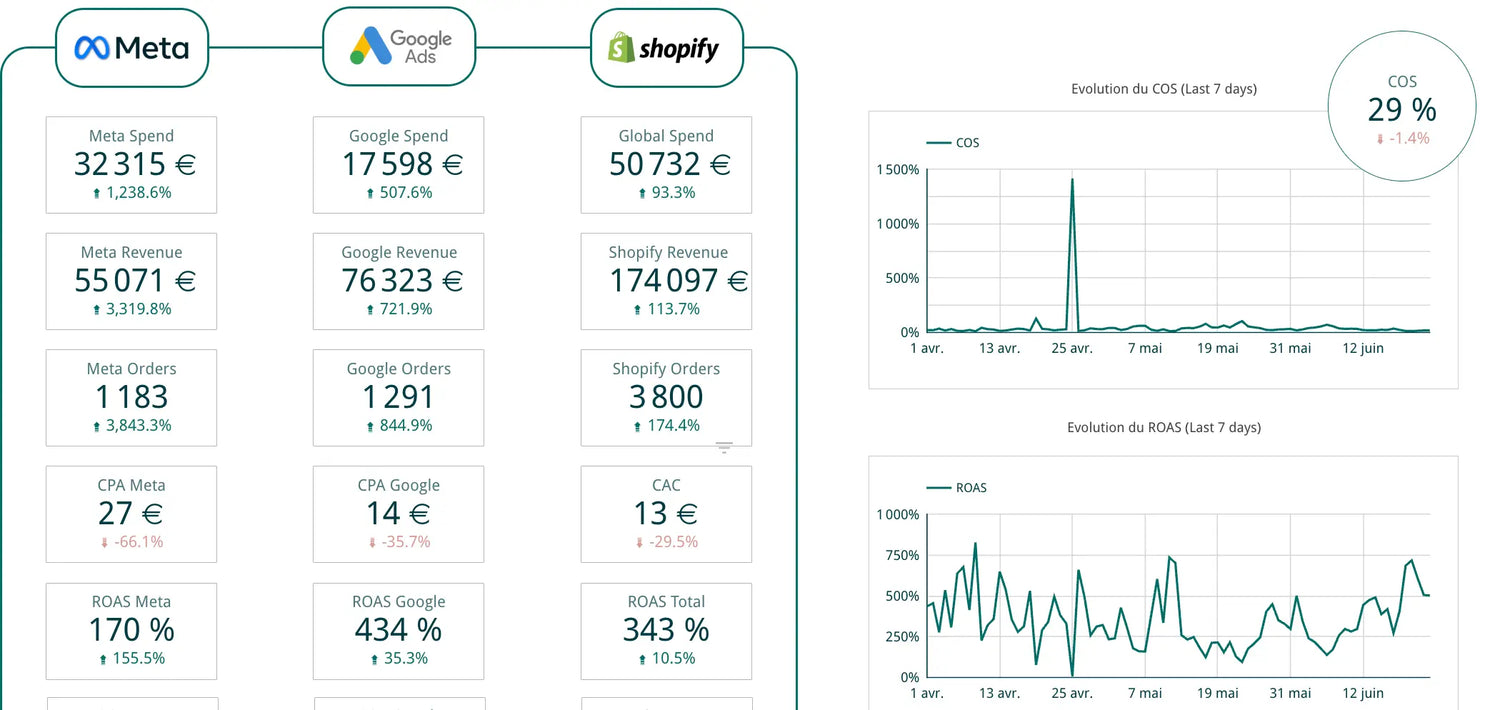Click the Shopify shopping bag icon

pos(621,47)
